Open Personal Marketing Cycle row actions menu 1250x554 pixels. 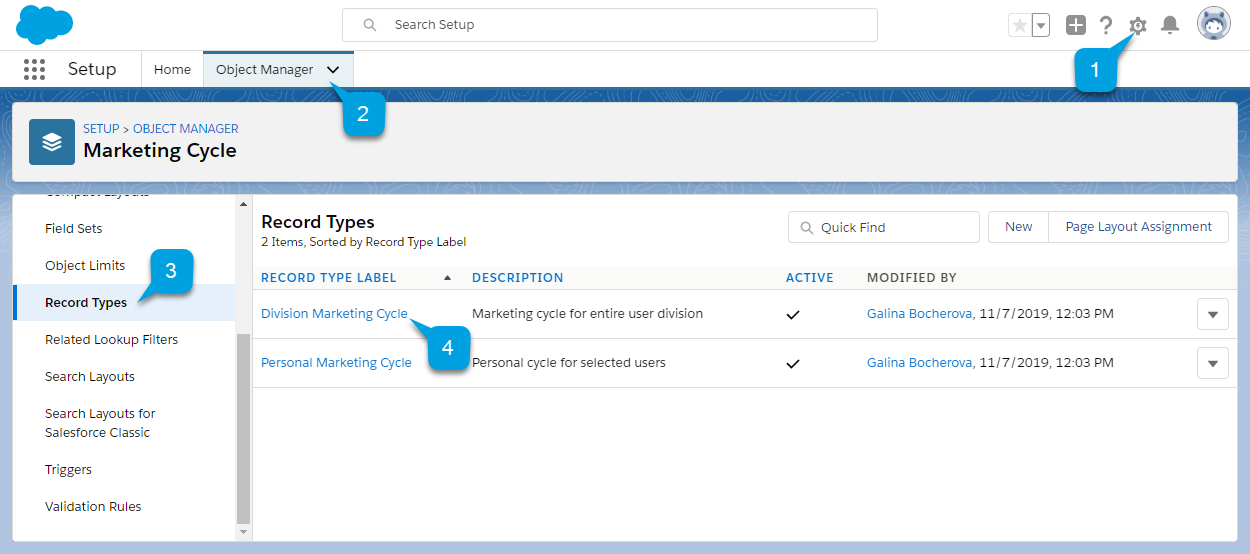(x=1212, y=363)
